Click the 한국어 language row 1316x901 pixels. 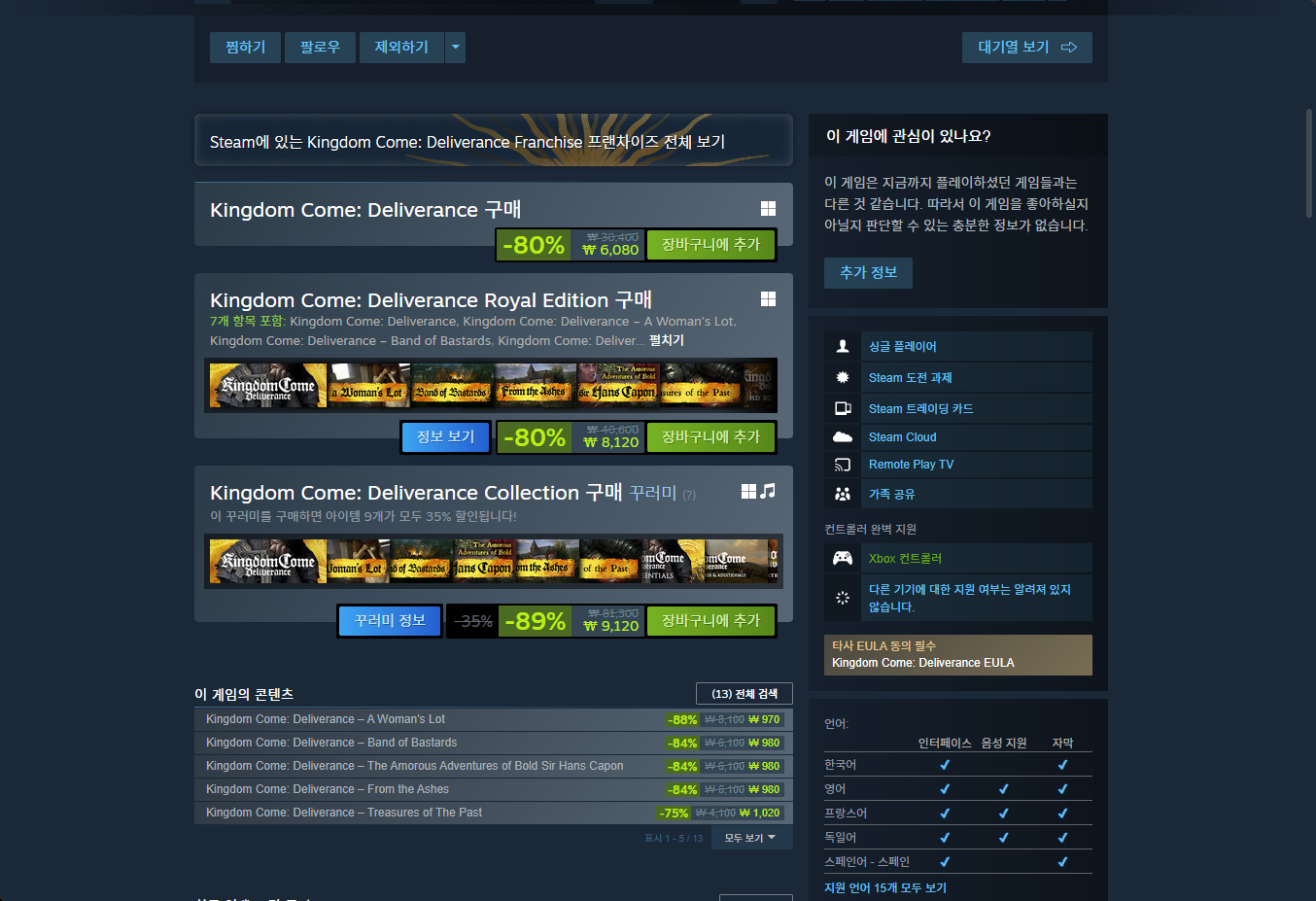pyautogui.click(x=958, y=765)
